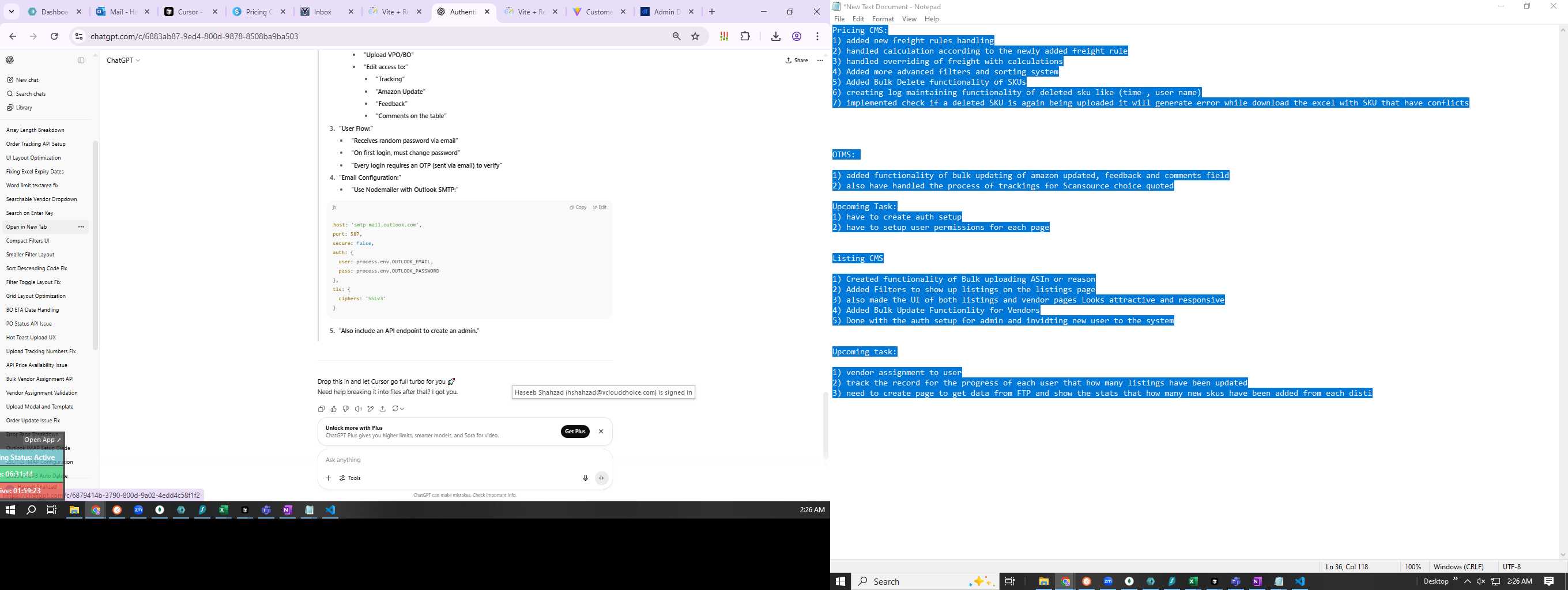Toggle the ChatGPT sidebar panel

(81, 60)
